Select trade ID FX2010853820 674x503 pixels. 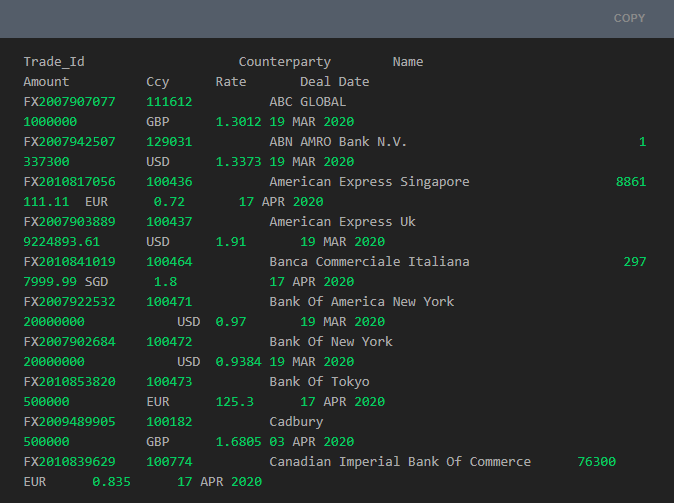click(x=69, y=382)
